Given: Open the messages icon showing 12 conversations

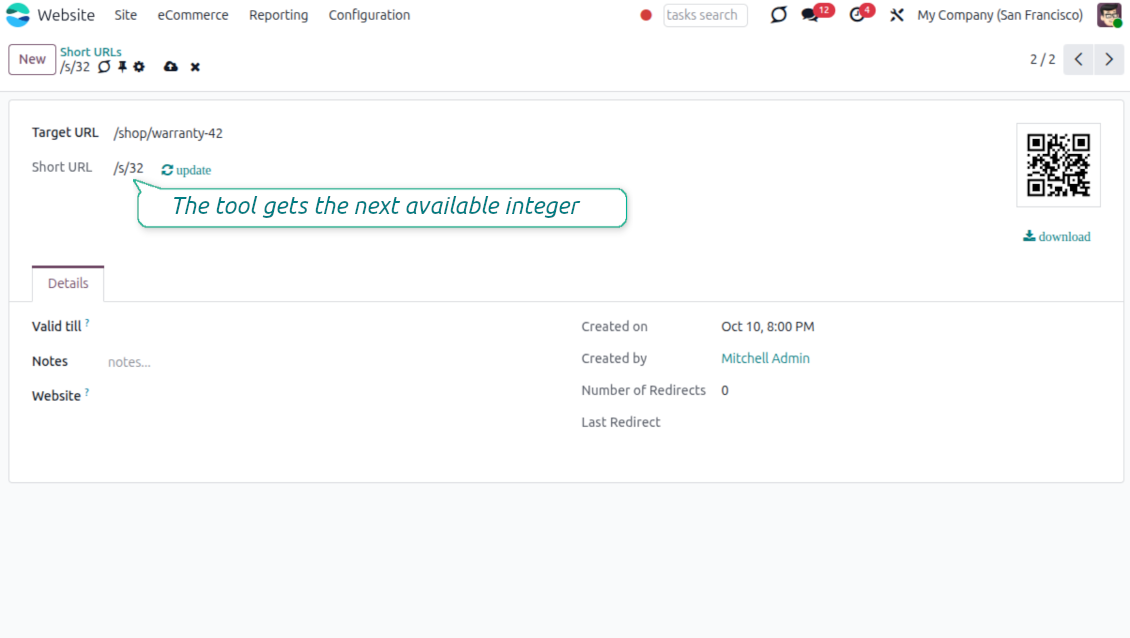Looking at the screenshot, I should point(811,15).
